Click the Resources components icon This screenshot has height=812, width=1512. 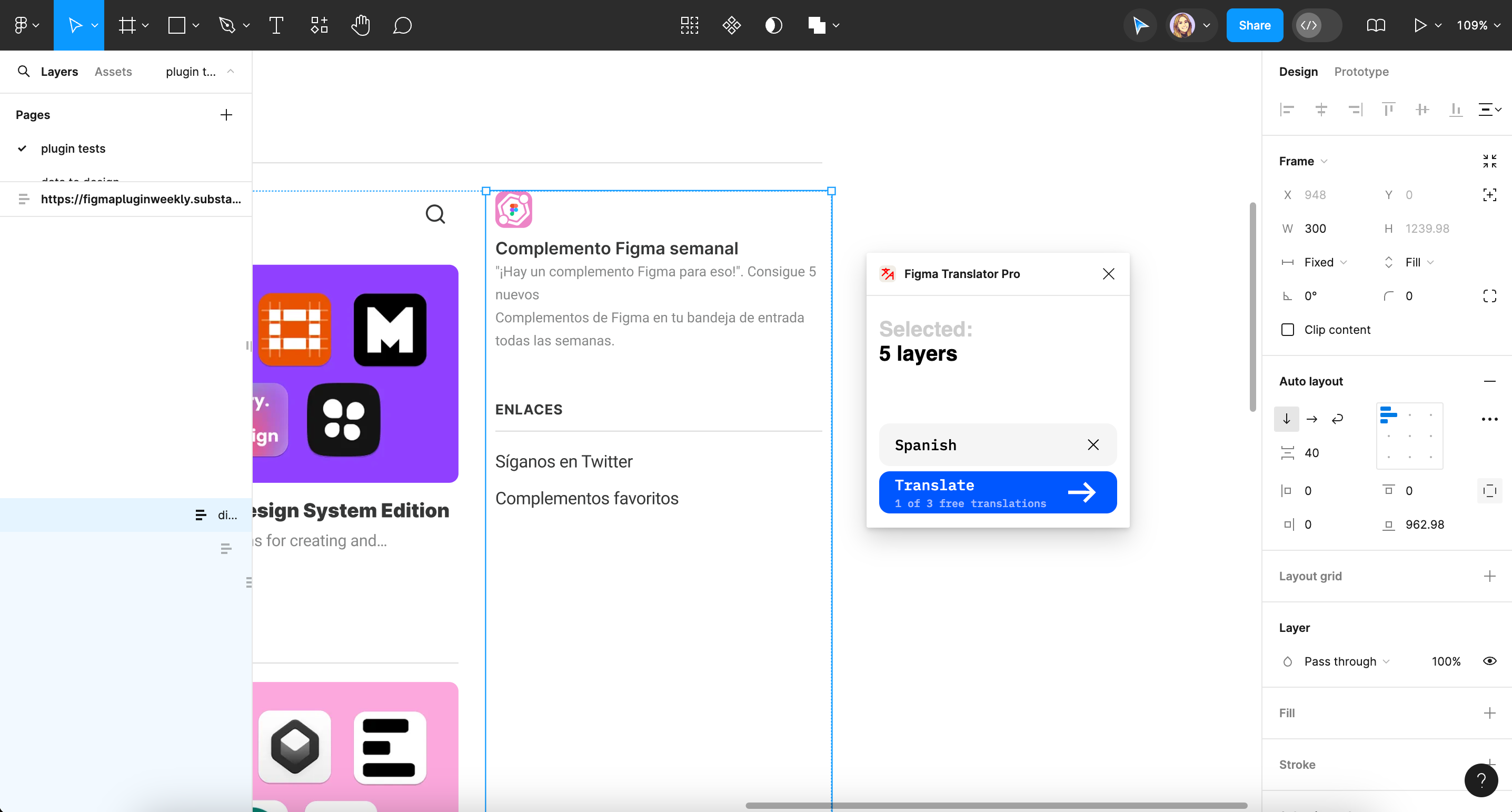click(x=319, y=25)
